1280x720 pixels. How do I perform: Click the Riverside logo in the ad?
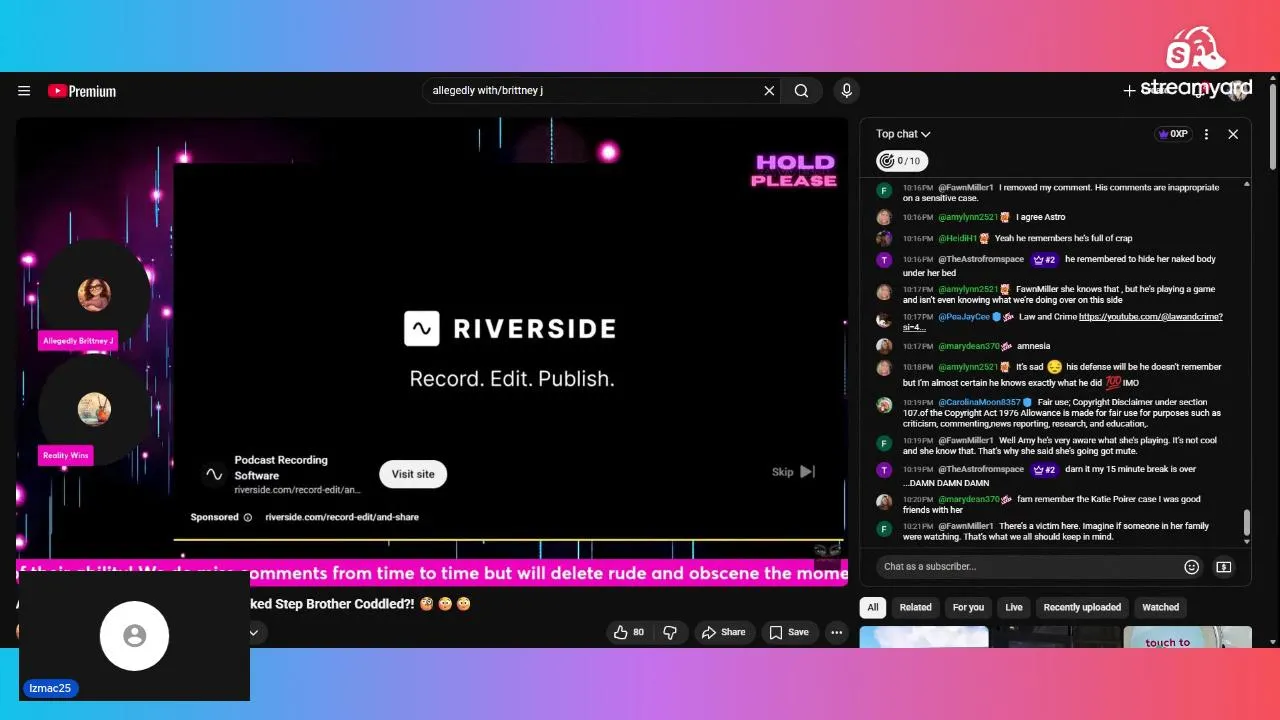(x=509, y=328)
